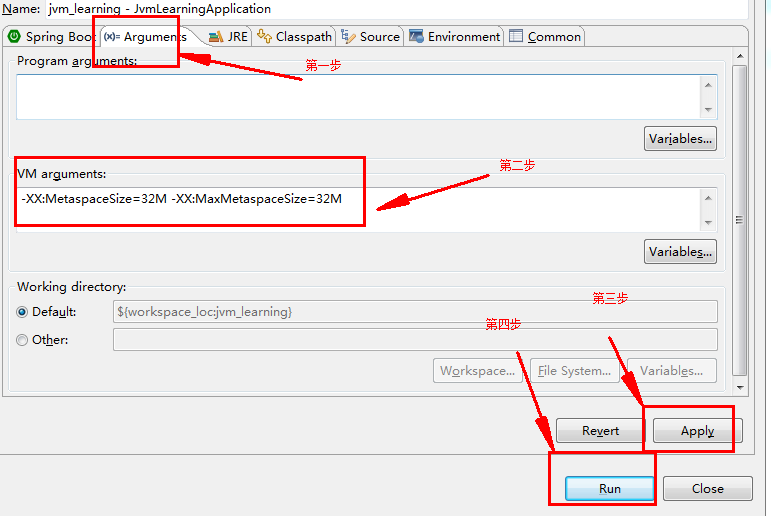
Task: Click Variables button under Program arguments
Action: [x=681, y=139]
